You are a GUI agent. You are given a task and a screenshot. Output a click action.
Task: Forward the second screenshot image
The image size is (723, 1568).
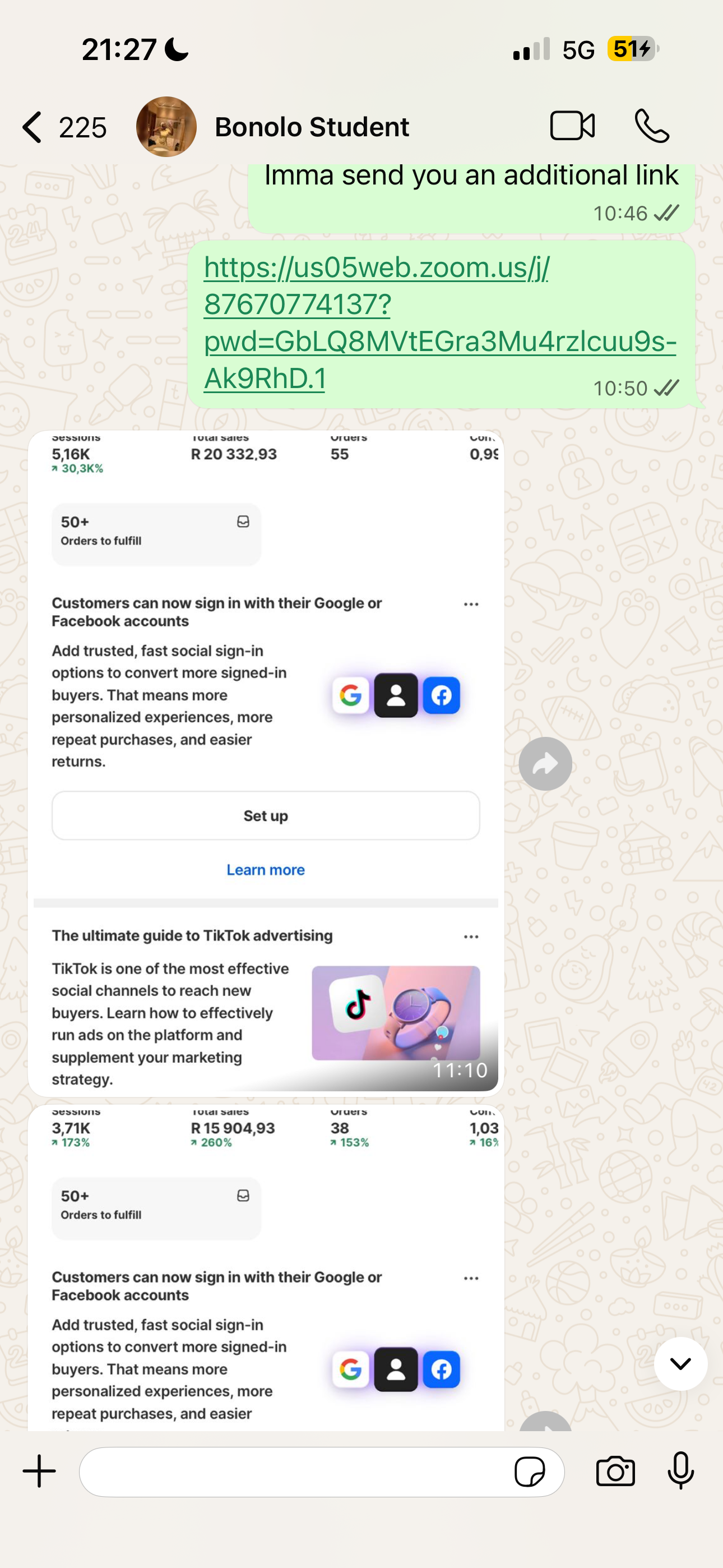click(545, 1422)
